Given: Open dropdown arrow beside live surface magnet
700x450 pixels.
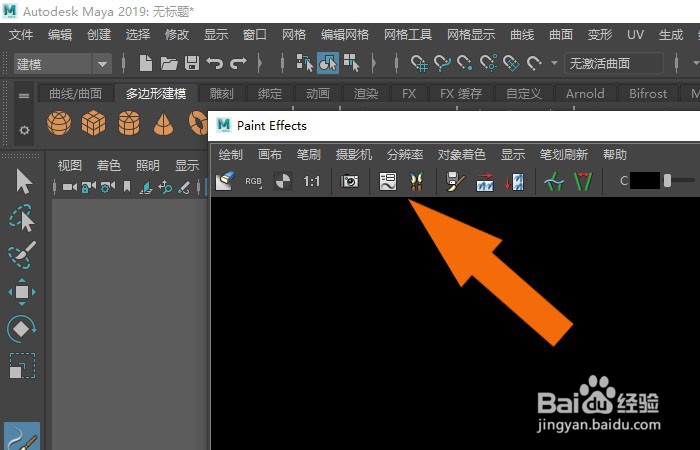Looking at the screenshot, I should click(554, 63).
